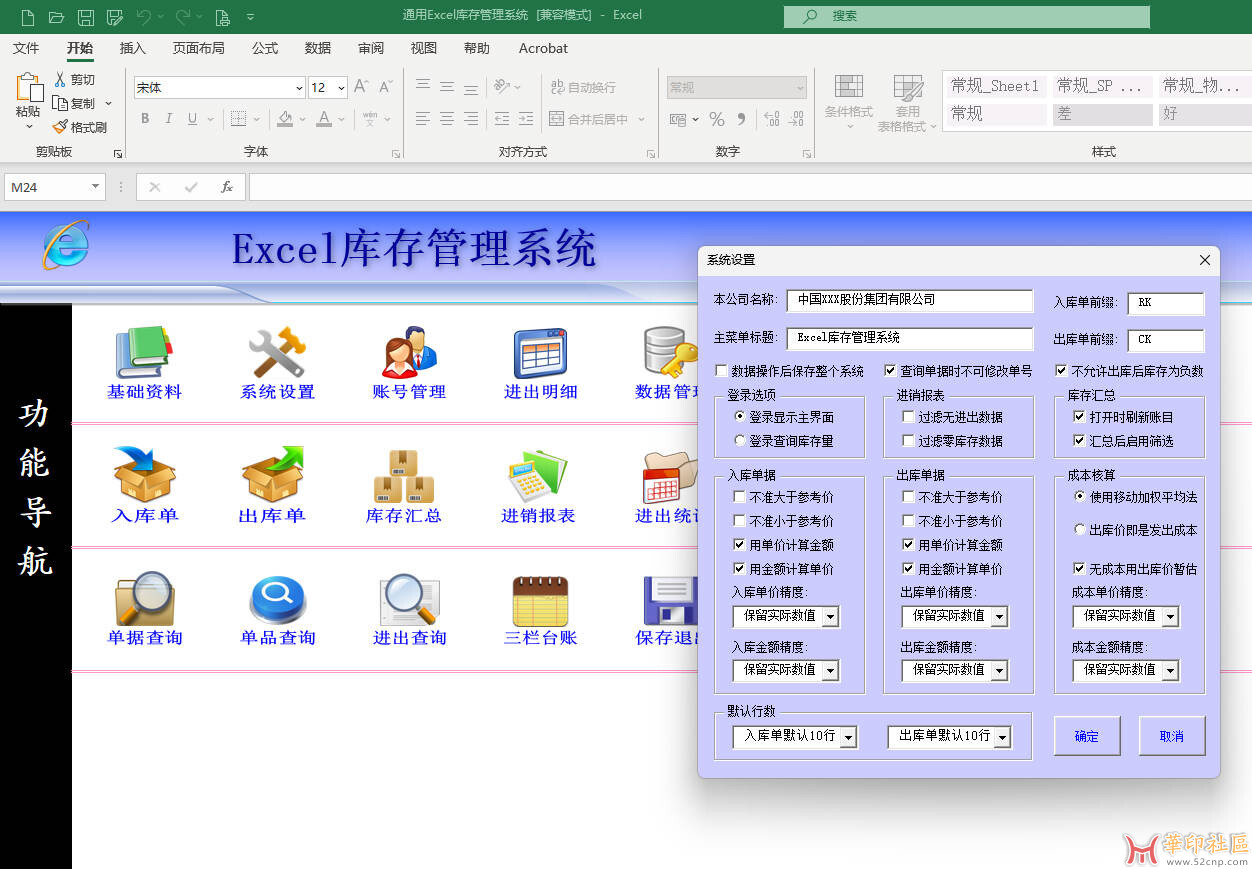The height and width of the screenshot is (869, 1252).
Task: Click the 确定 button
Action: click(1087, 736)
